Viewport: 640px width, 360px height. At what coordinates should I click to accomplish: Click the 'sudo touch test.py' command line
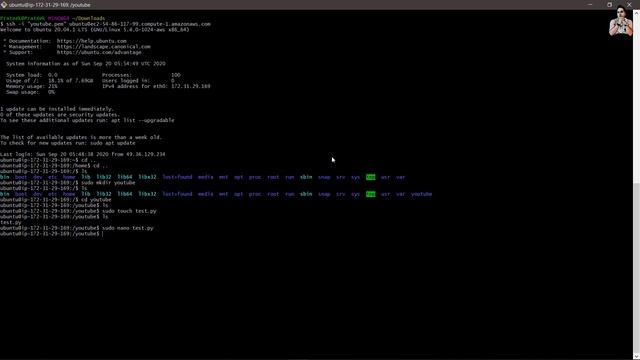(78, 211)
